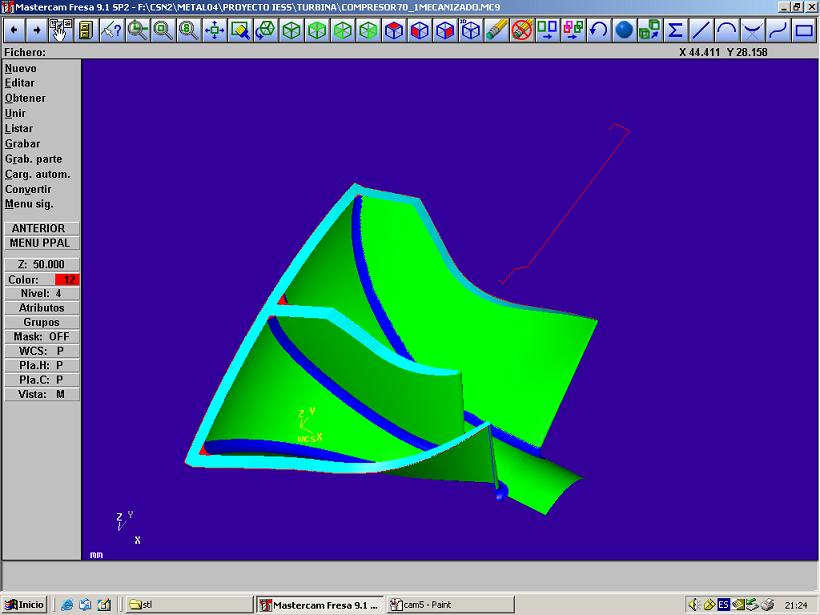Select the Create Rectangle tool icon
The image size is (820, 615).
(804, 30)
